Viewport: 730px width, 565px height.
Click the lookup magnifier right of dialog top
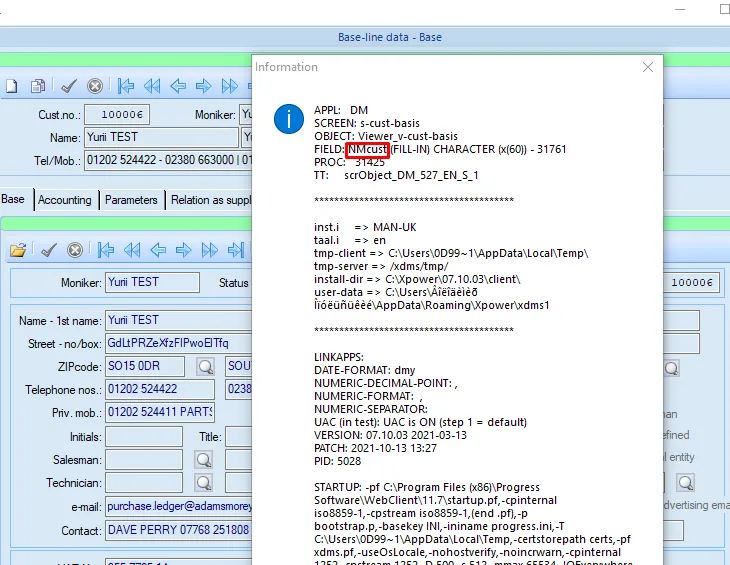[x=671, y=368]
